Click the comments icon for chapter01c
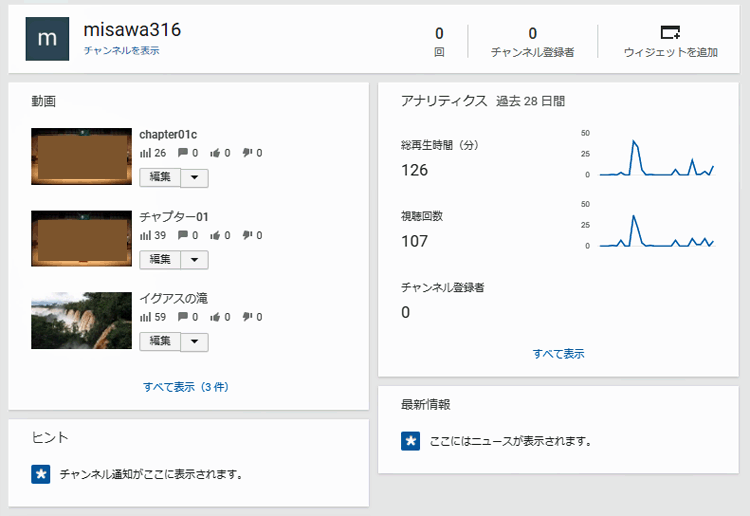 (183, 153)
